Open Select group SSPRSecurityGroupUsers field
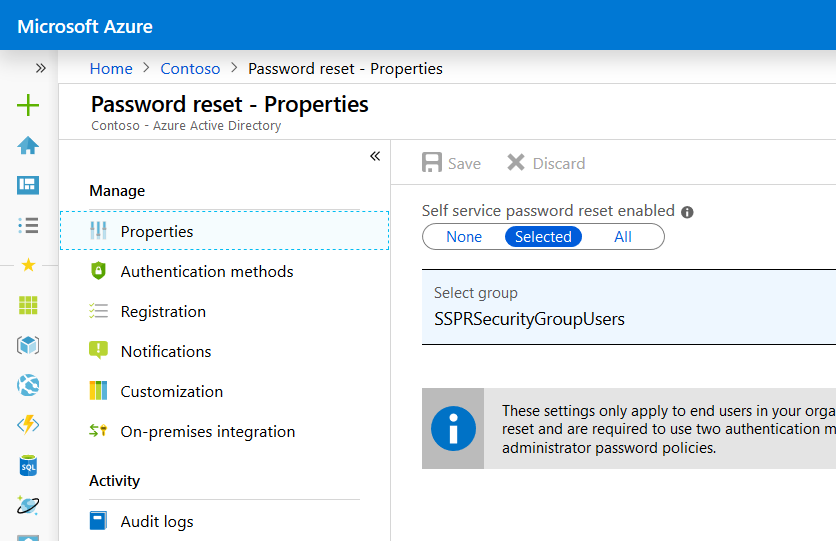Viewport: 836px width, 541px height. [629, 307]
